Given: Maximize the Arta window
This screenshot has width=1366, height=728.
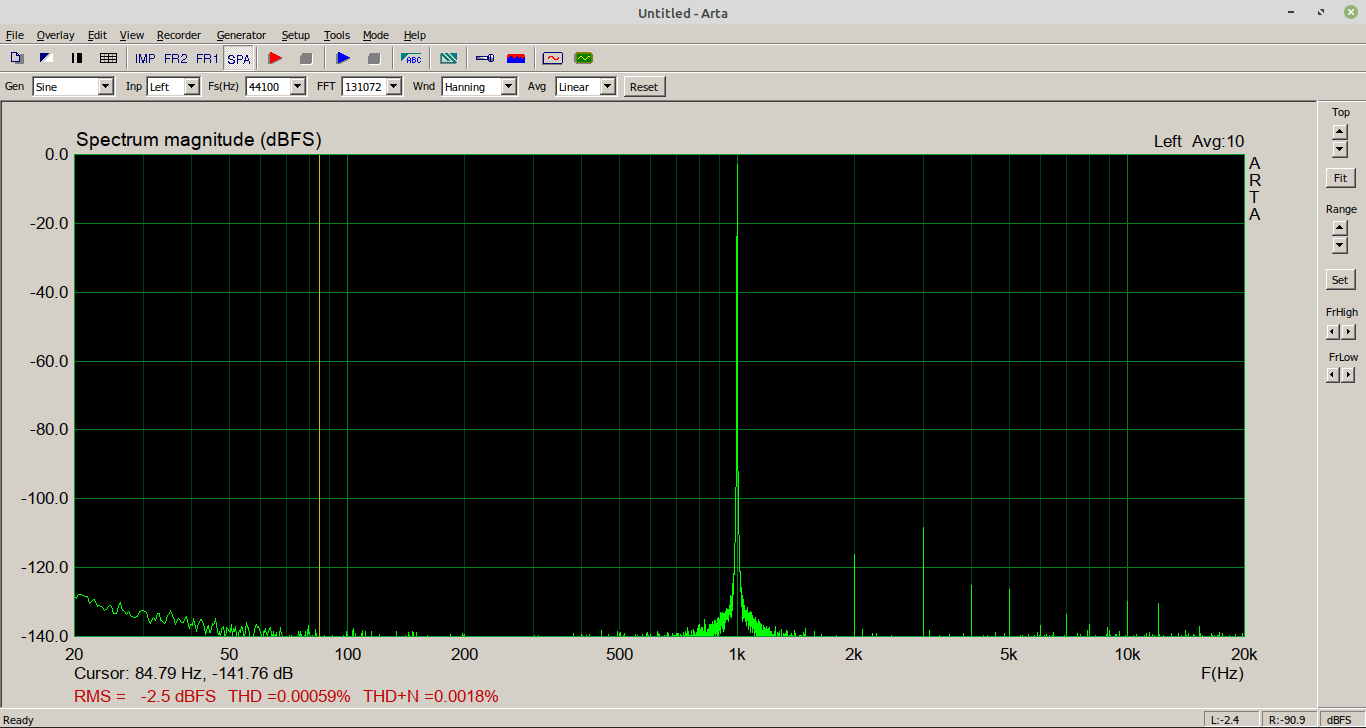Looking at the screenshot, I should (x=1321, y=12).
